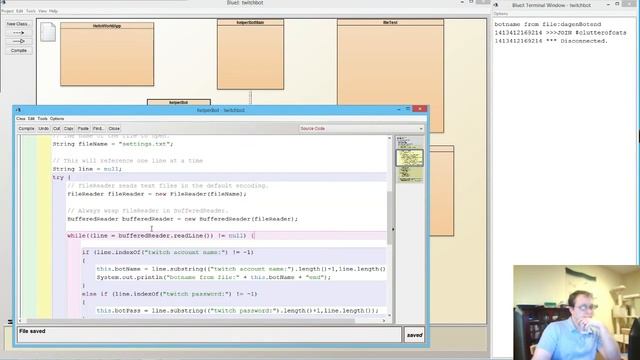640x360 pixels.
Task: Click the editor vertical scrollbar thumb
Action: (389, 218)
